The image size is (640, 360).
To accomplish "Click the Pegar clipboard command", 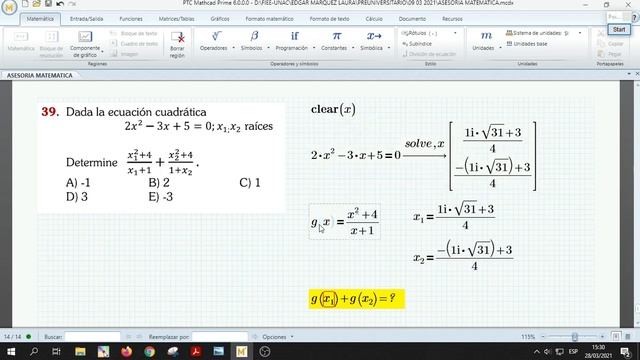I will point(611,54).
